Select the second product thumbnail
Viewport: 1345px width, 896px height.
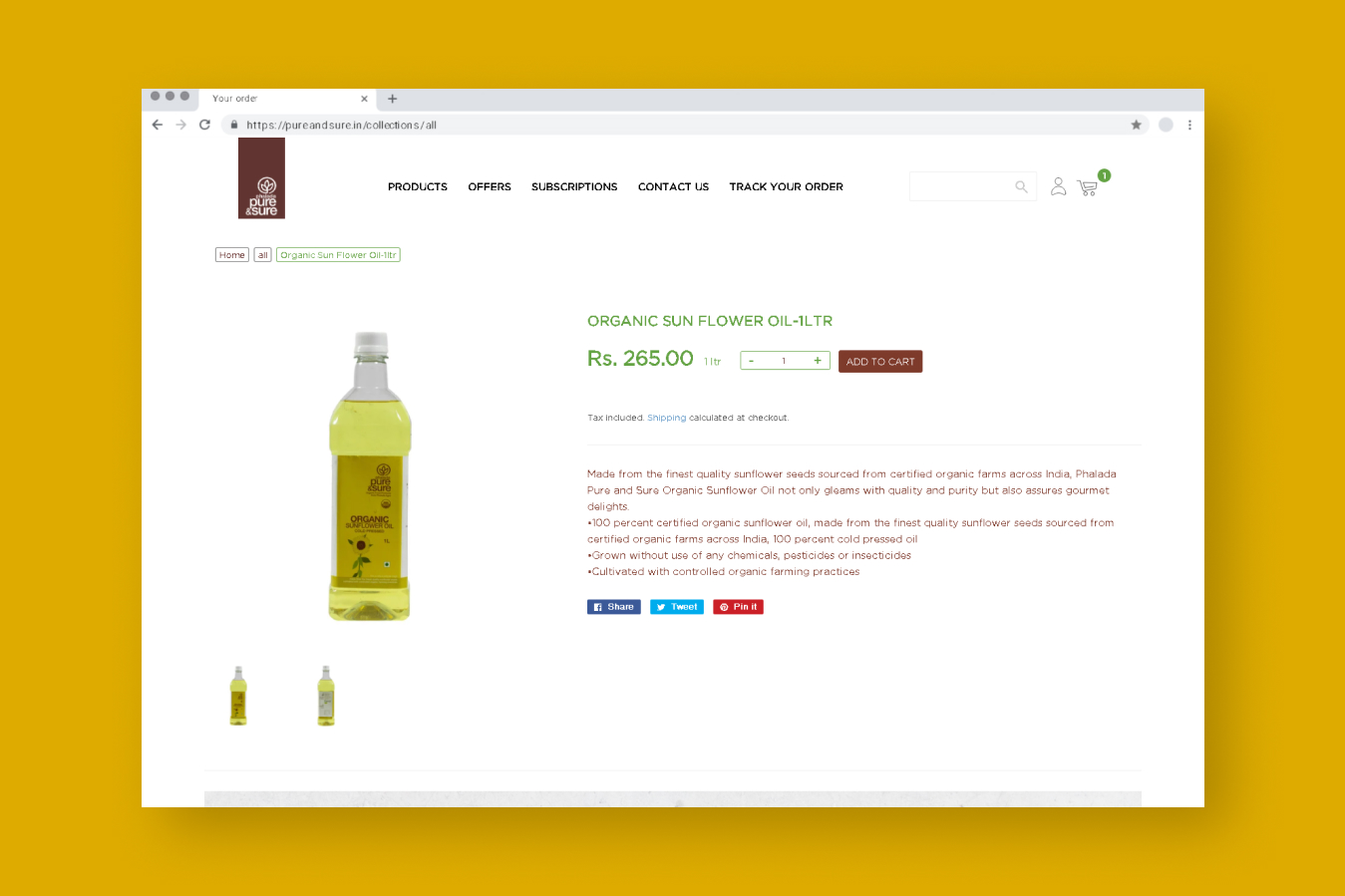coord(326,696)
